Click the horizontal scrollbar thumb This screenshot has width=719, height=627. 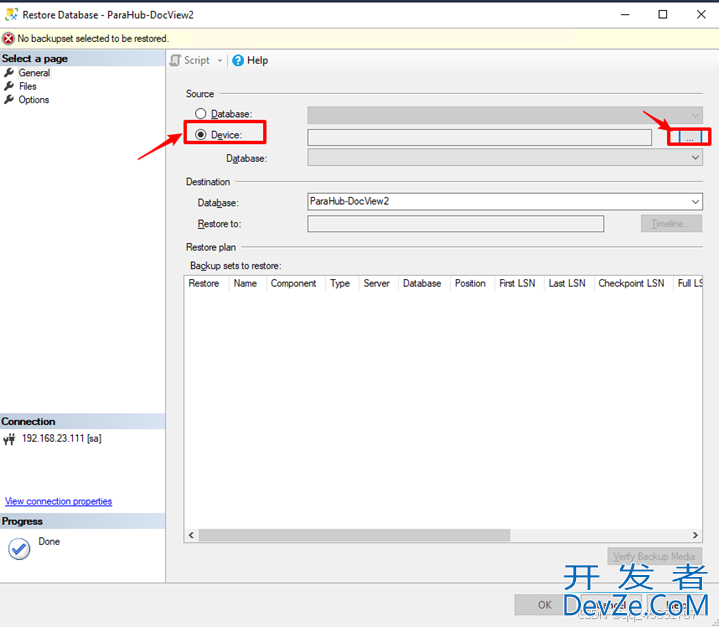(x=354, y=535)
